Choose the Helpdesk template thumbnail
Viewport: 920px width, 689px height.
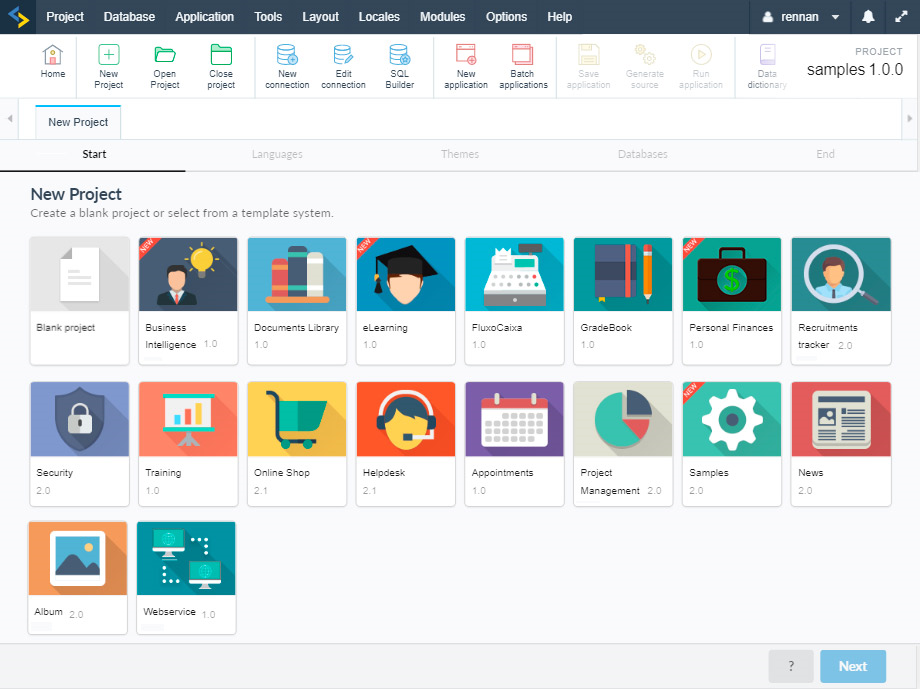pyautogui.click(x=406, y=419)
